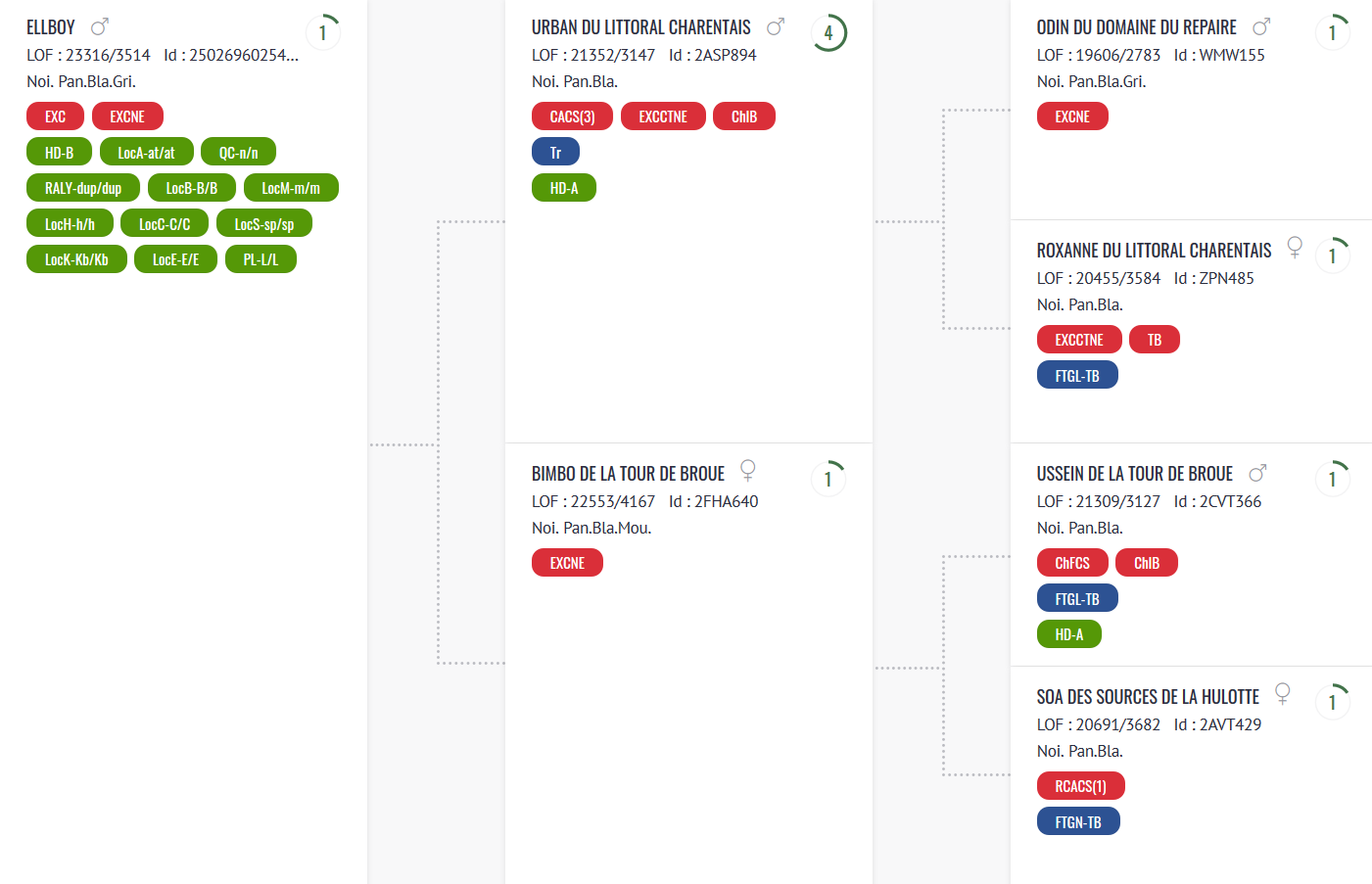Viewport: 1372px width, 884px height.
Task: Open the URBAN DU LITTORAL CHARENTAIS name link
Action: [641, 27]
